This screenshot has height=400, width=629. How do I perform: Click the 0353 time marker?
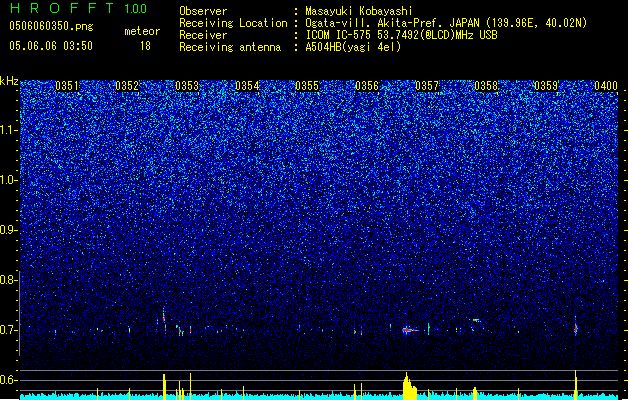pyautogui.click(x=187, y=86)
